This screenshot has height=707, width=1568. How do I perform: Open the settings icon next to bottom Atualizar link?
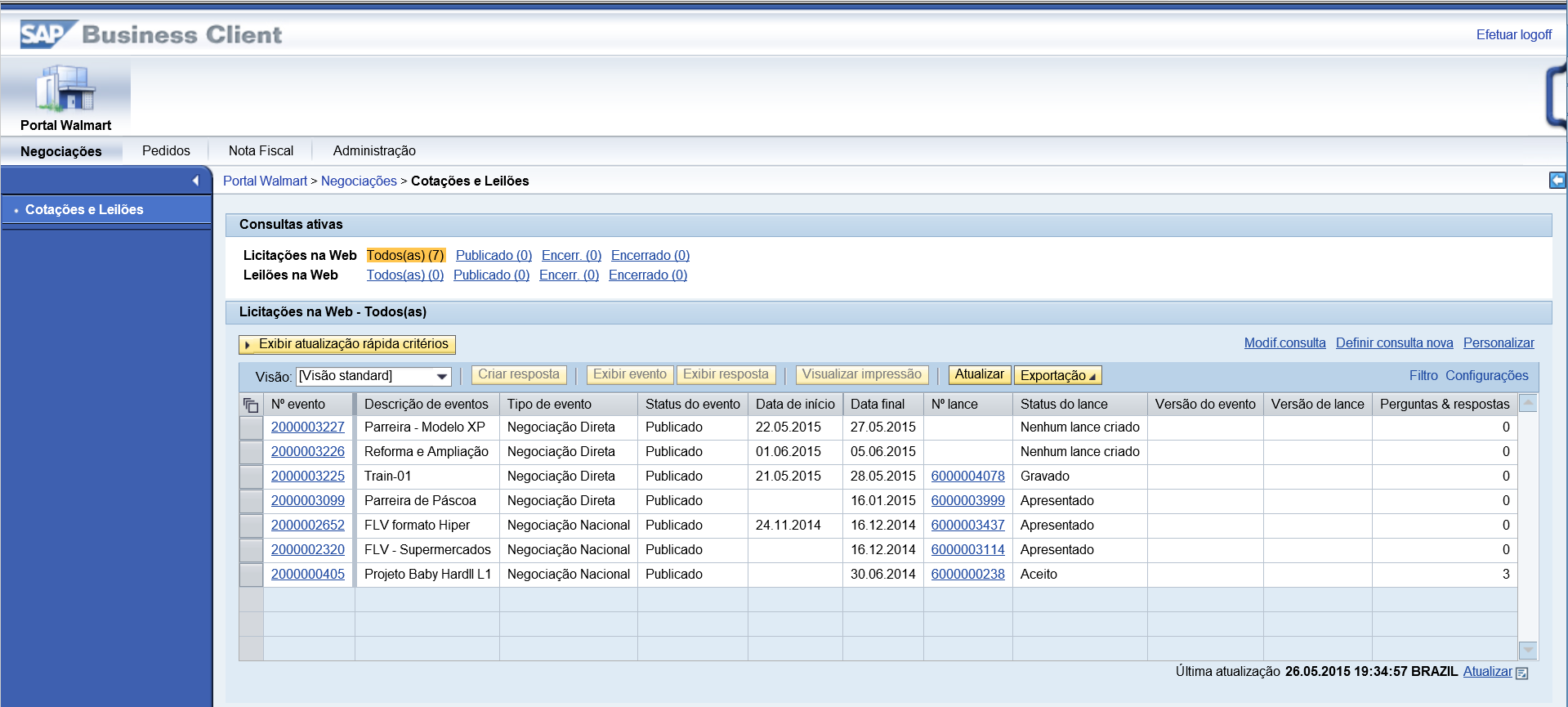click(1521, 673)
